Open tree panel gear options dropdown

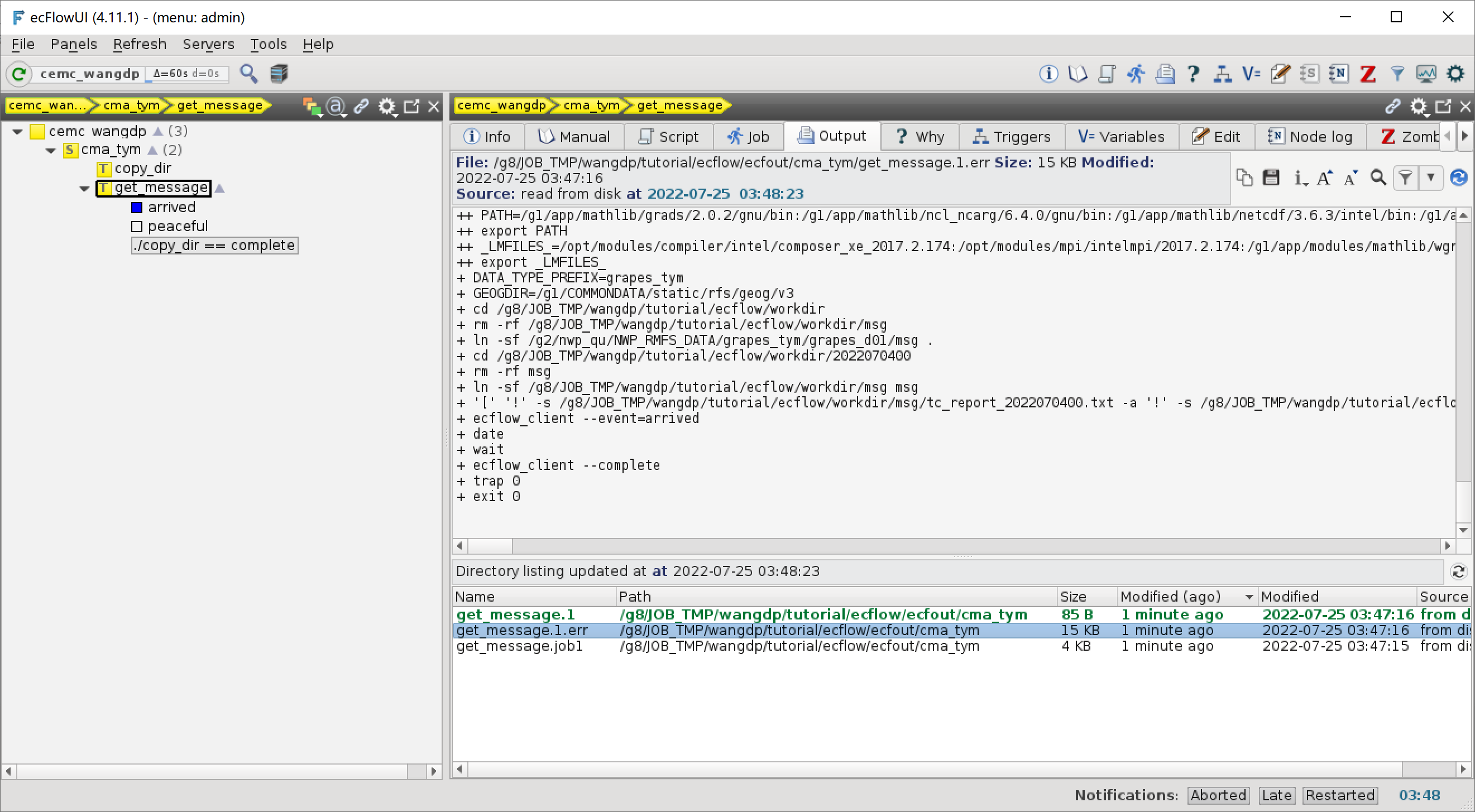coord(387,107)
